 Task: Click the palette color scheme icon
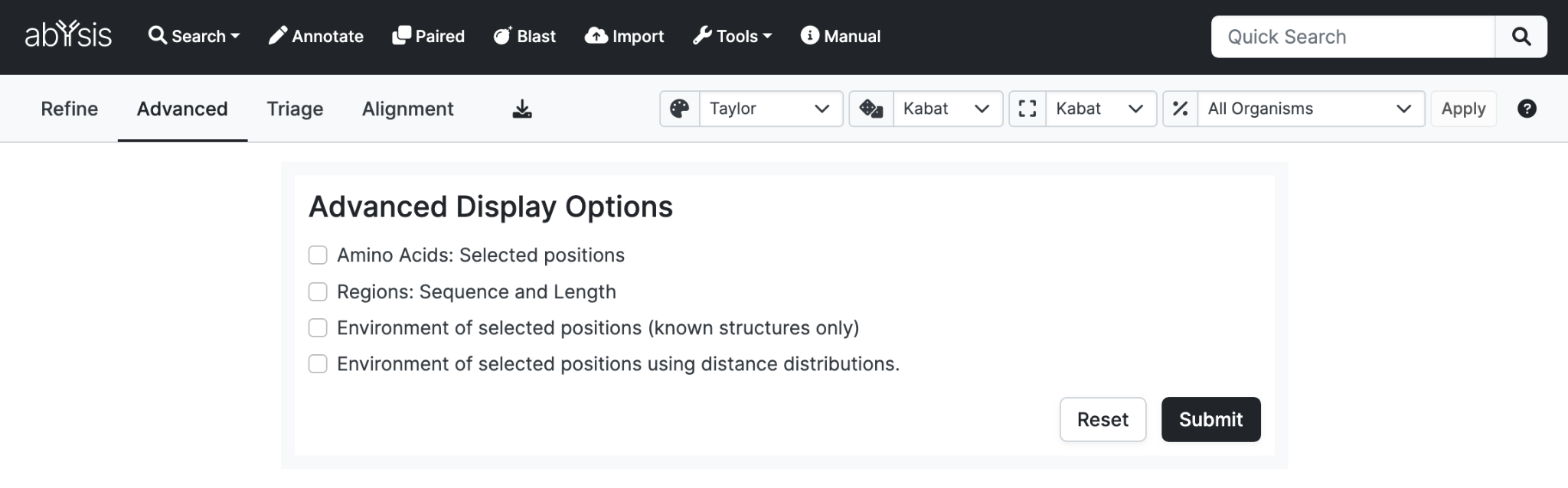(680, 109)
